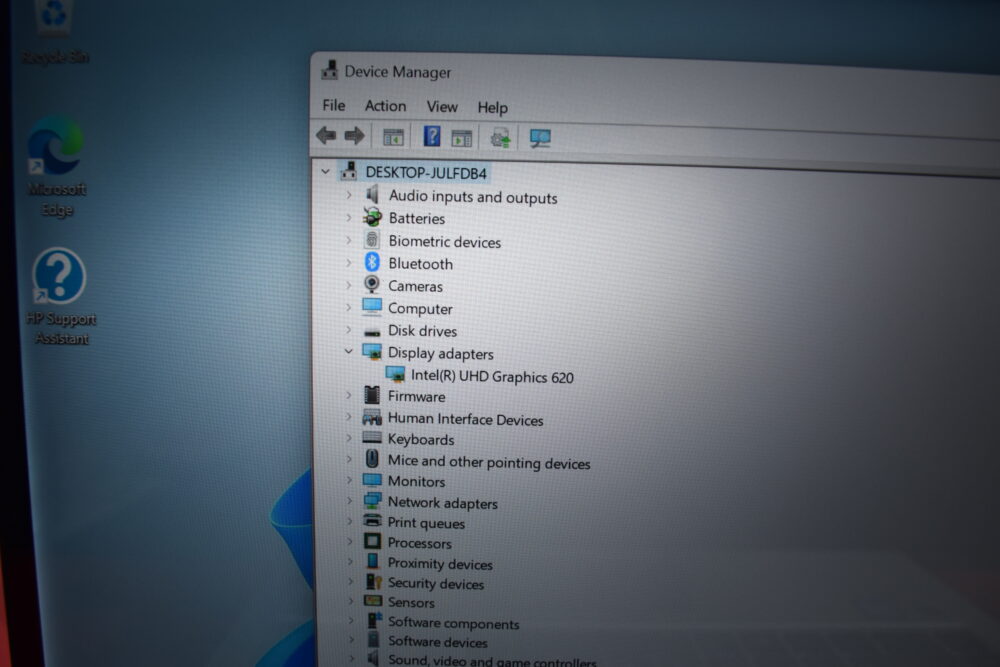
Task: Select the Sensors label
Action: 411,603
